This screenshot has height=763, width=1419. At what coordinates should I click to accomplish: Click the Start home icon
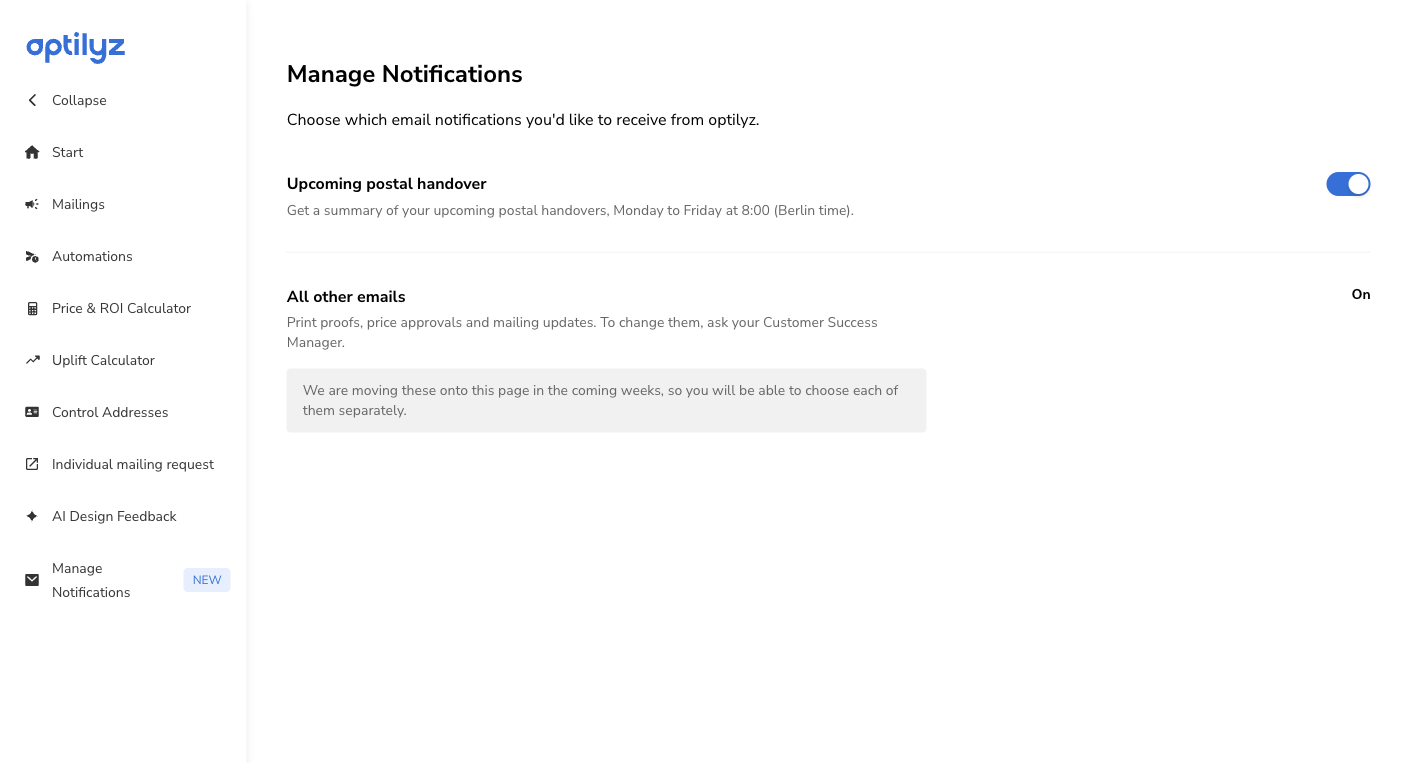(x=32, y=152)
